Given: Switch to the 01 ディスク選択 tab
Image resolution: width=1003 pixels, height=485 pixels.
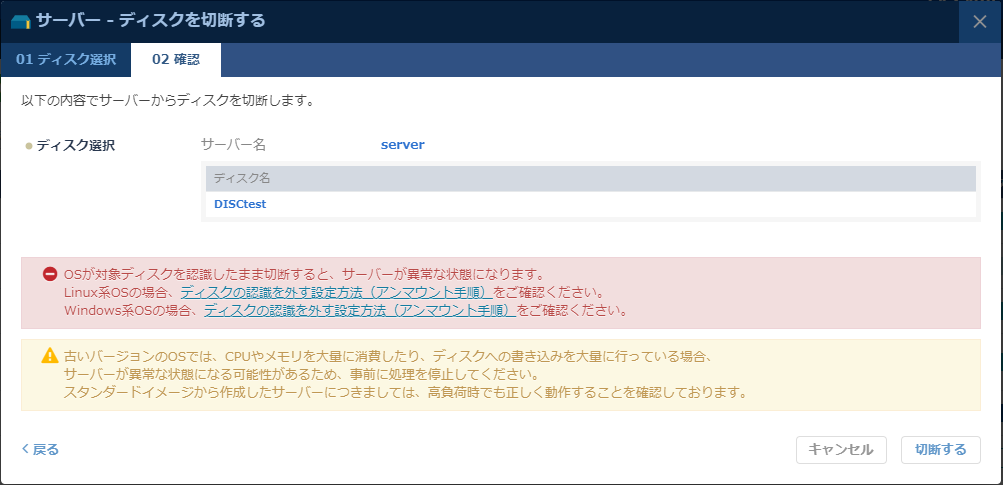Looking at the screenshot, I should (66, 60).
